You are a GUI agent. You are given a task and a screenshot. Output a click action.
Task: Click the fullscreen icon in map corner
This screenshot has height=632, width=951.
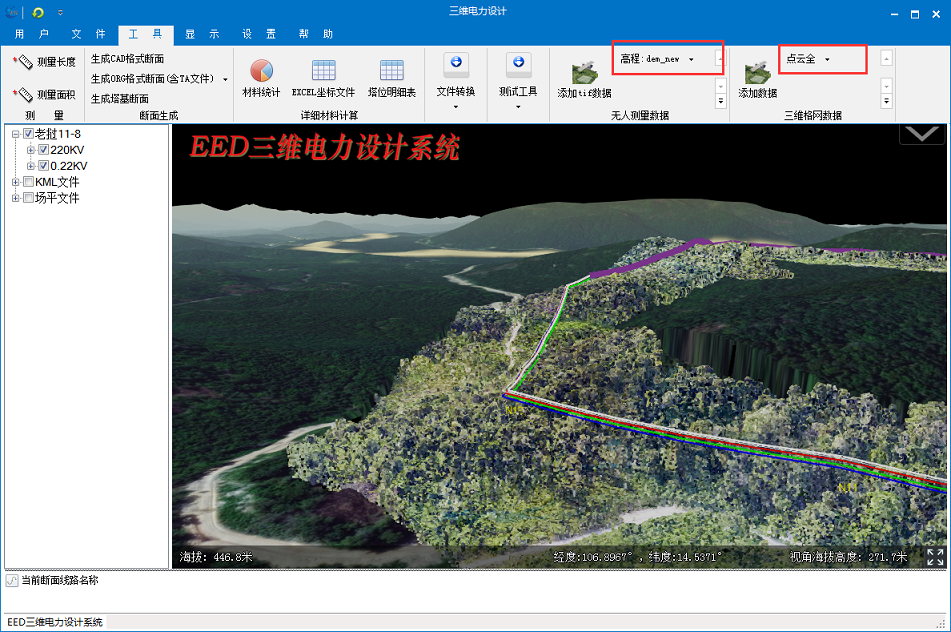tap(935, 557)
